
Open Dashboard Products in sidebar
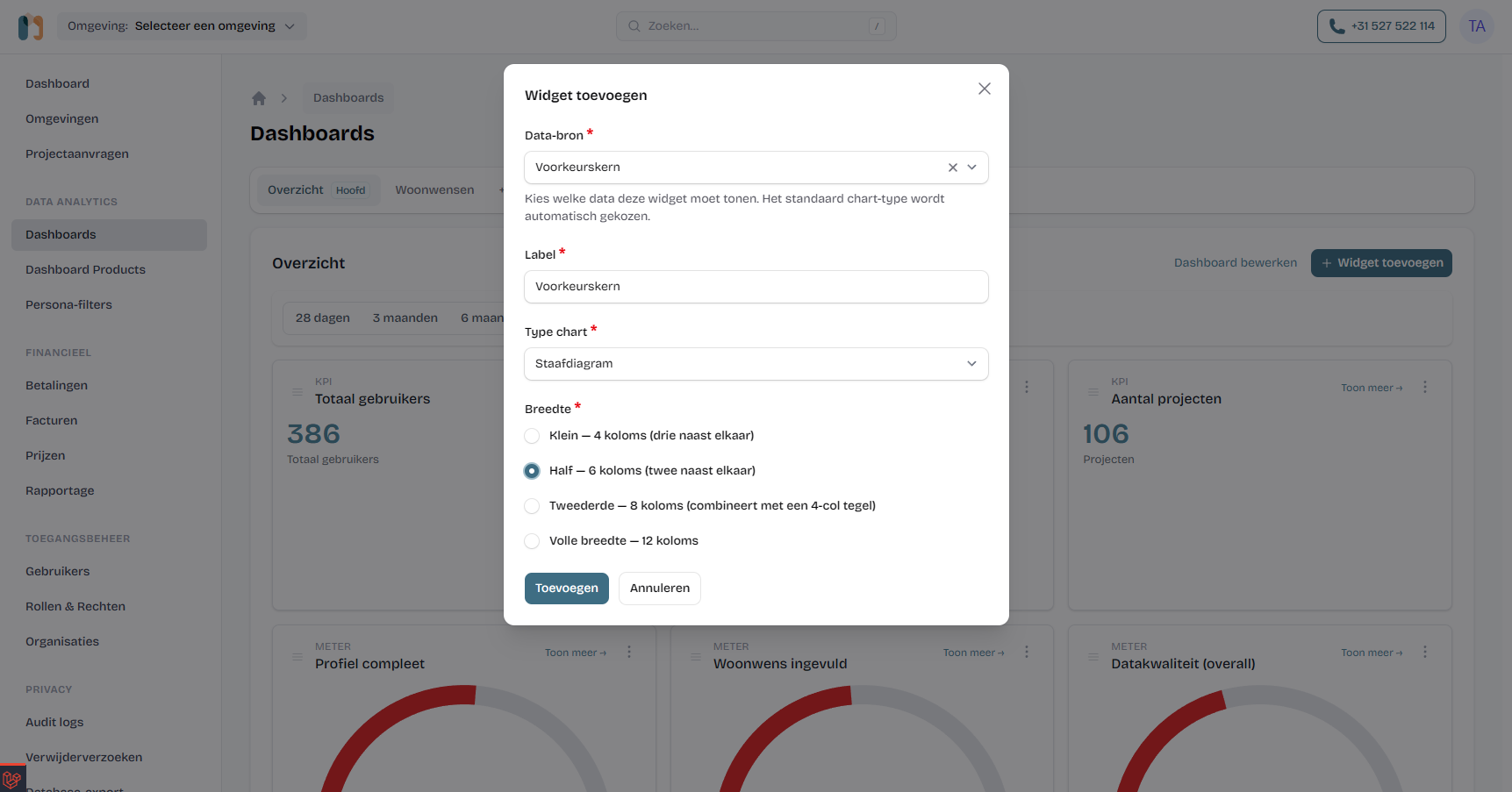tap(86, 270)
